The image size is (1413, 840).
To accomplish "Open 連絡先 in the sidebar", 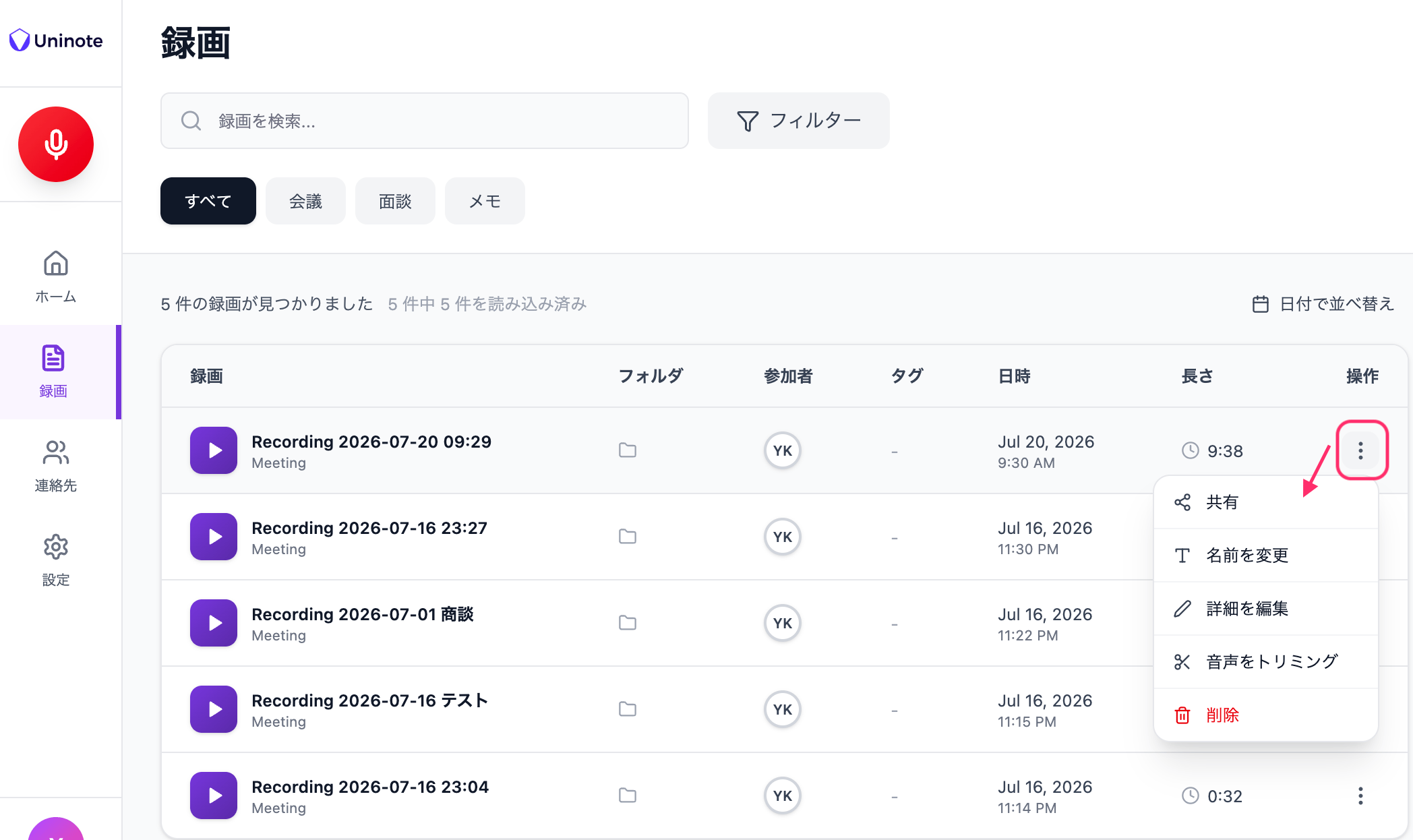I will coord(56,466).
